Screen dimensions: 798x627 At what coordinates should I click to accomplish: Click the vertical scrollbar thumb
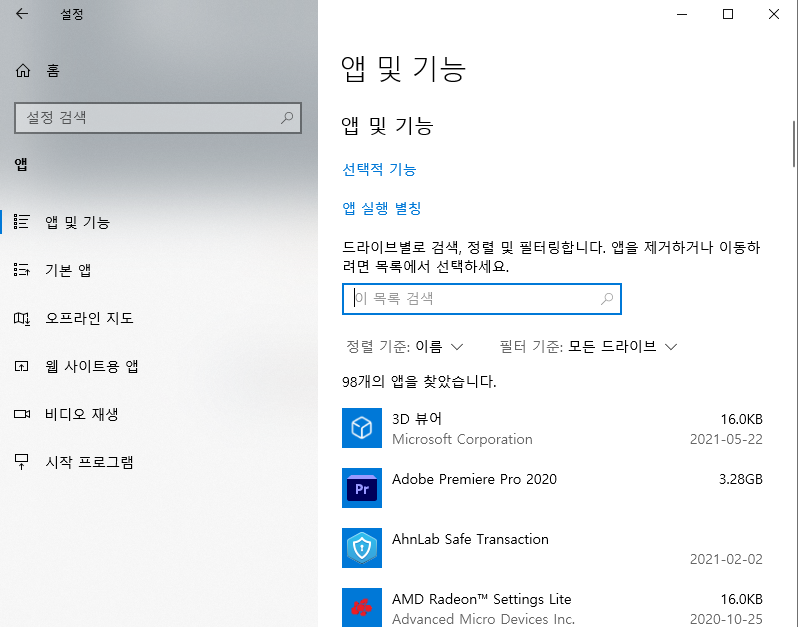pos(794,144)
